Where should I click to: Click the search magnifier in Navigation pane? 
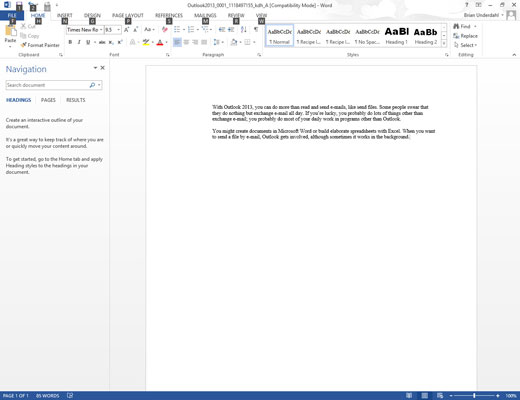tap(92, 85)
